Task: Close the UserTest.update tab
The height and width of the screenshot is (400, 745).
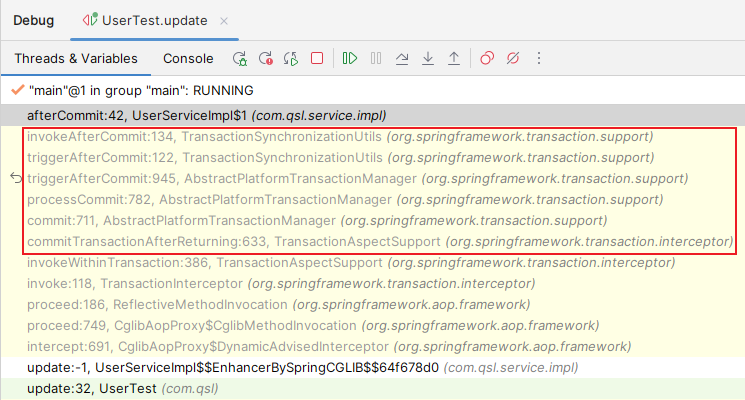Action: click(x=224, y=21)
